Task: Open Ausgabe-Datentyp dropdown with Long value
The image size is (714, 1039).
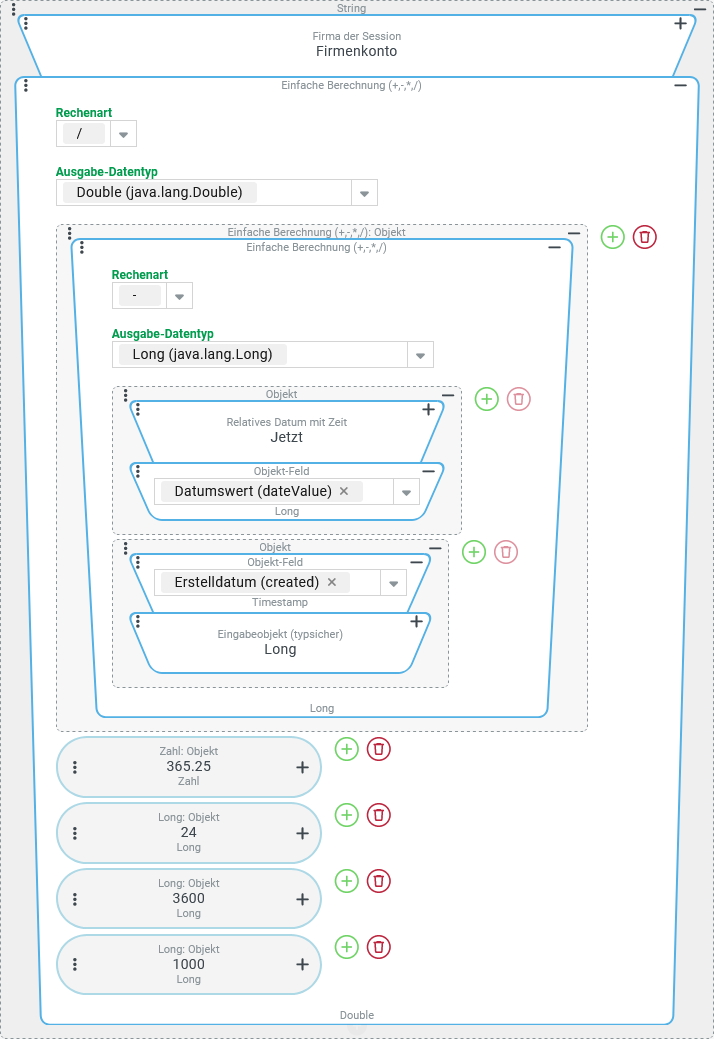Action: click(x=420, y=355)
